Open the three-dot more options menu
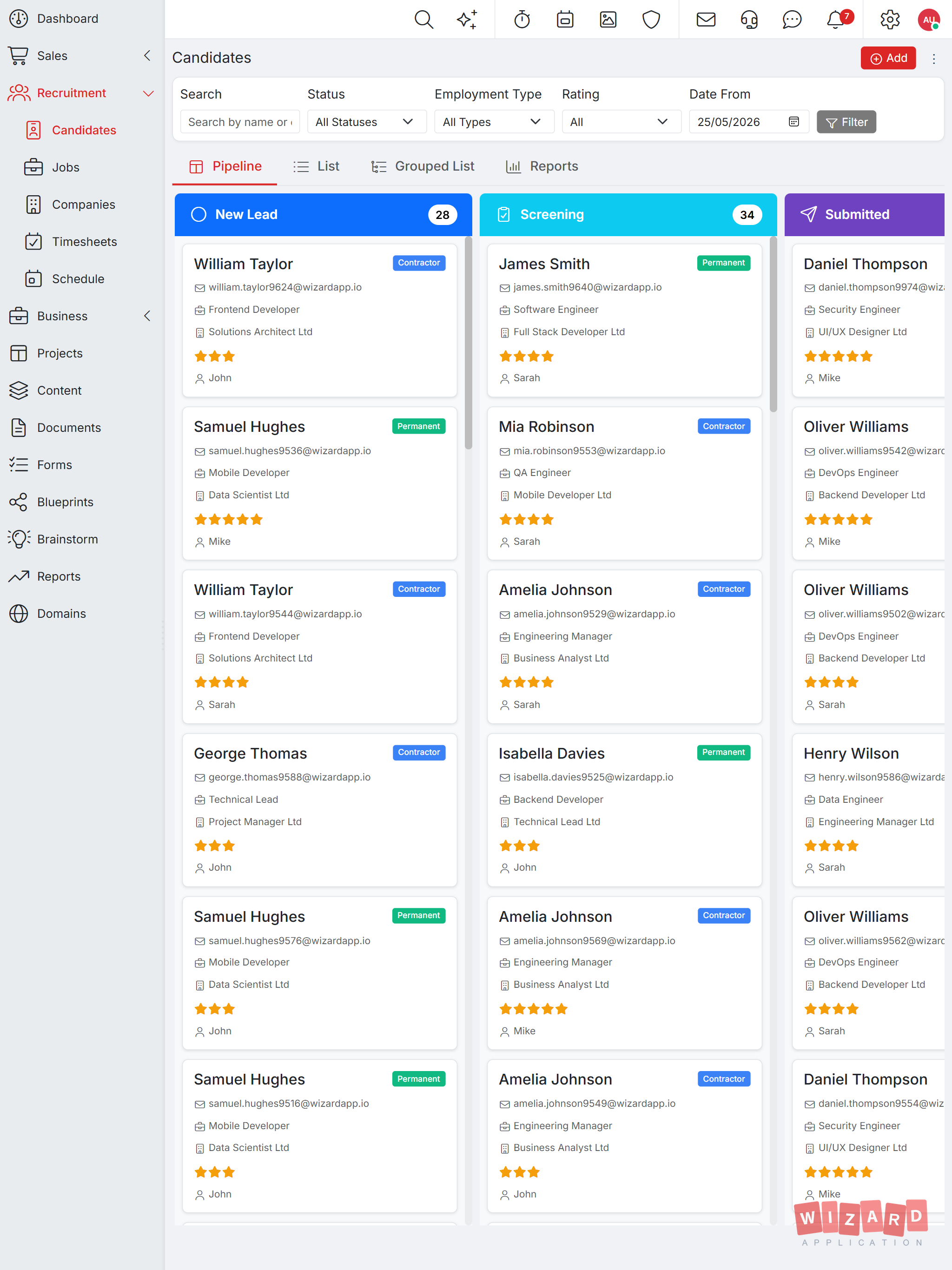 933,59
